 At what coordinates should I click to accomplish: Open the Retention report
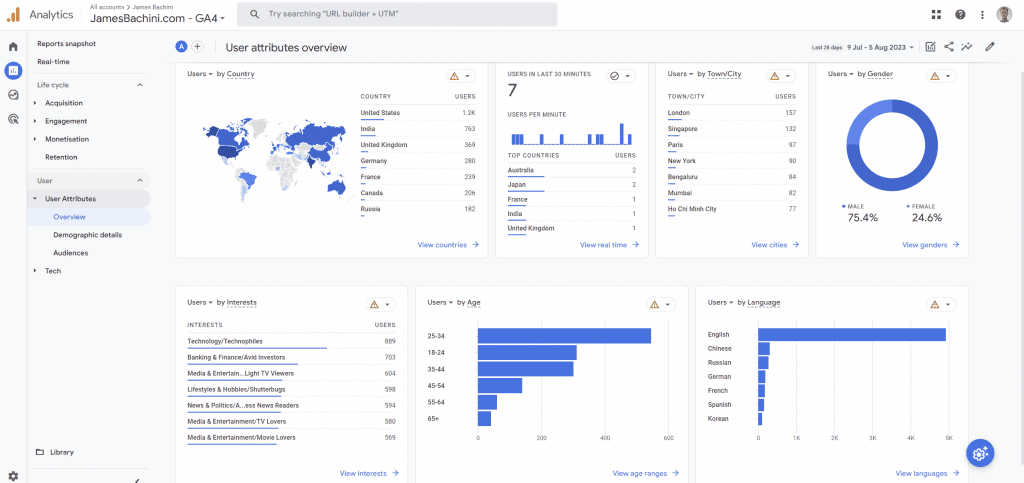[x=61, y=157]
